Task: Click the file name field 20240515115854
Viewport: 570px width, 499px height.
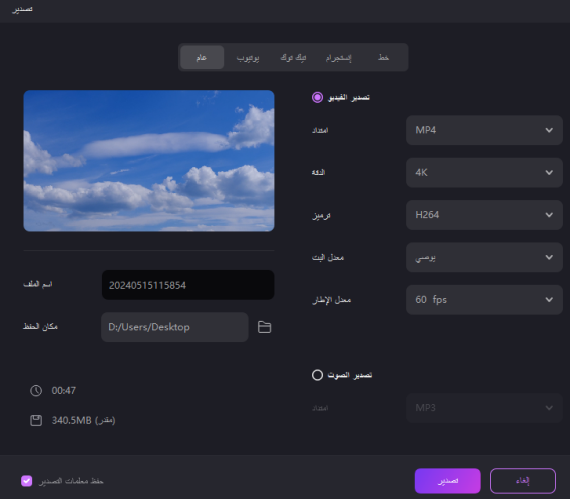Action: pos(188,285)
